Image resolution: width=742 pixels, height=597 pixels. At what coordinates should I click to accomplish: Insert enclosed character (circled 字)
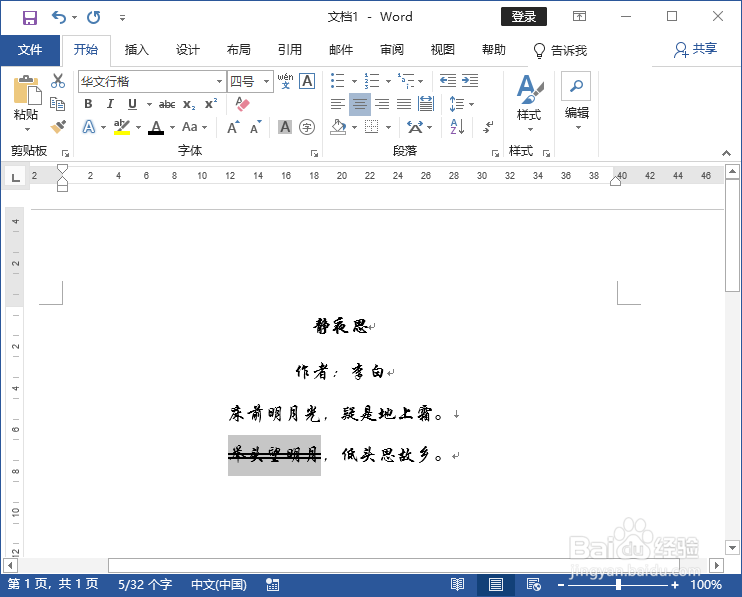click(307, 127)
